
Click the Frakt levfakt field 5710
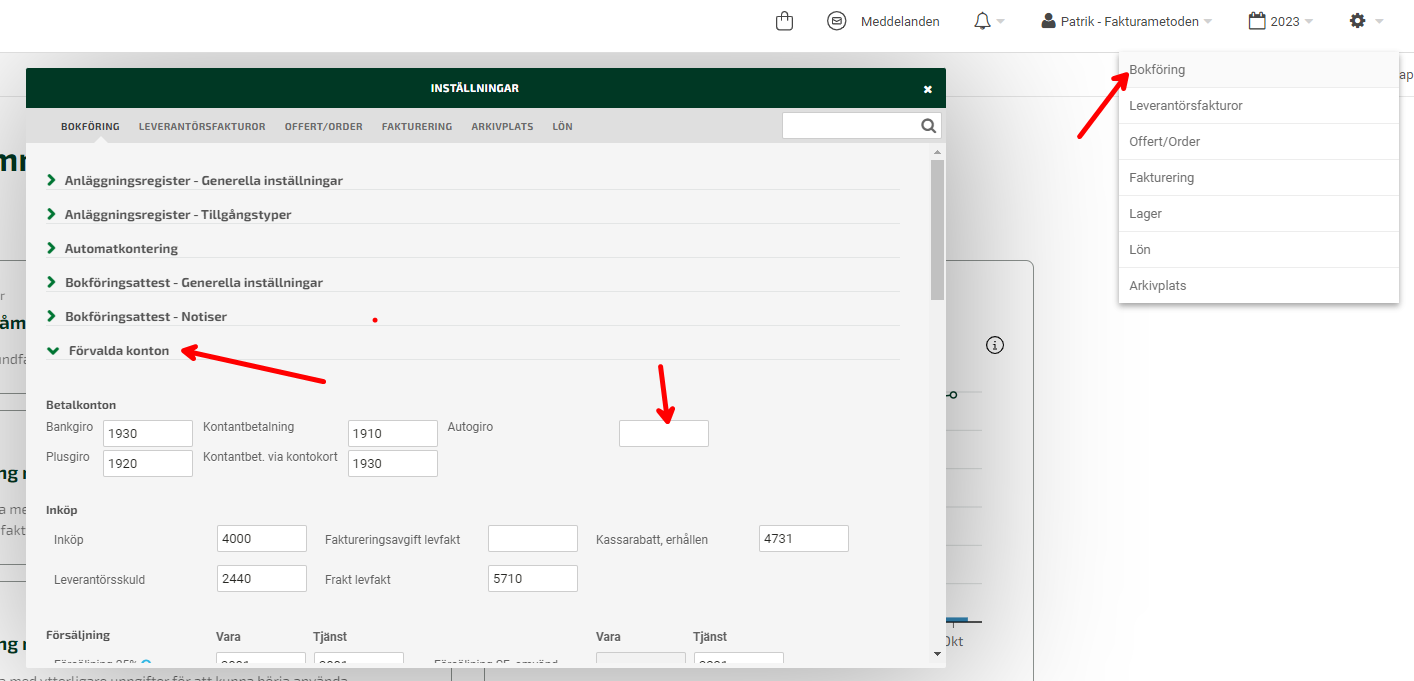coord(533,578)
